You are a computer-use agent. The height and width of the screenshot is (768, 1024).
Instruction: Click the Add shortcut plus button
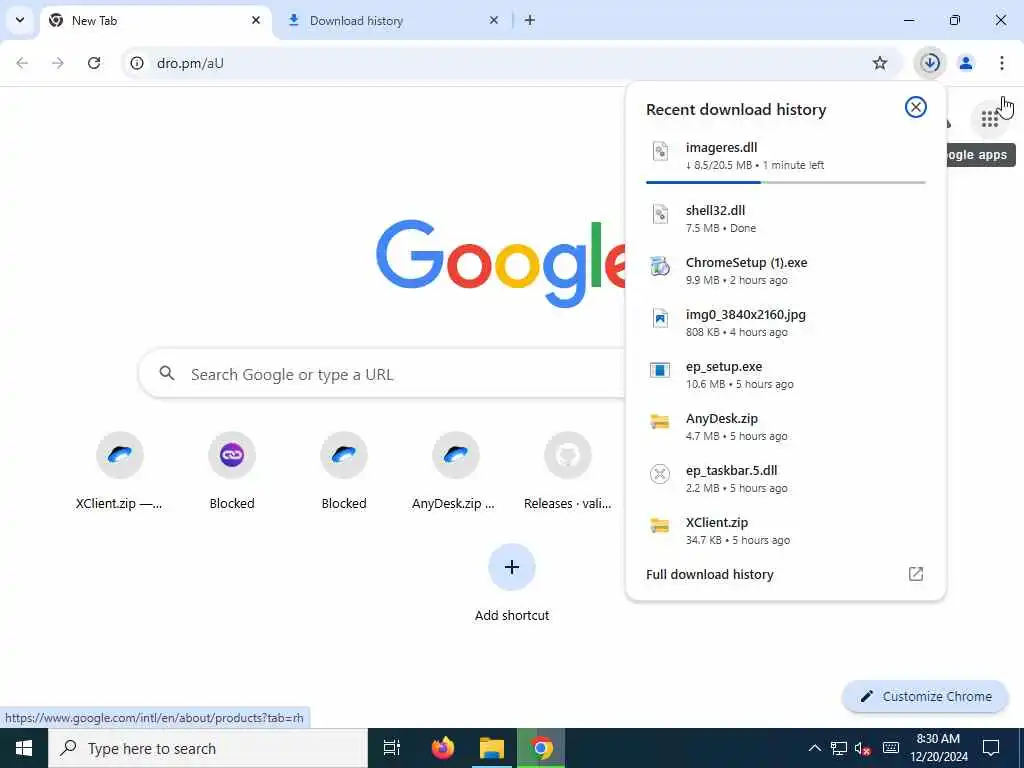[x=512, y=567]
